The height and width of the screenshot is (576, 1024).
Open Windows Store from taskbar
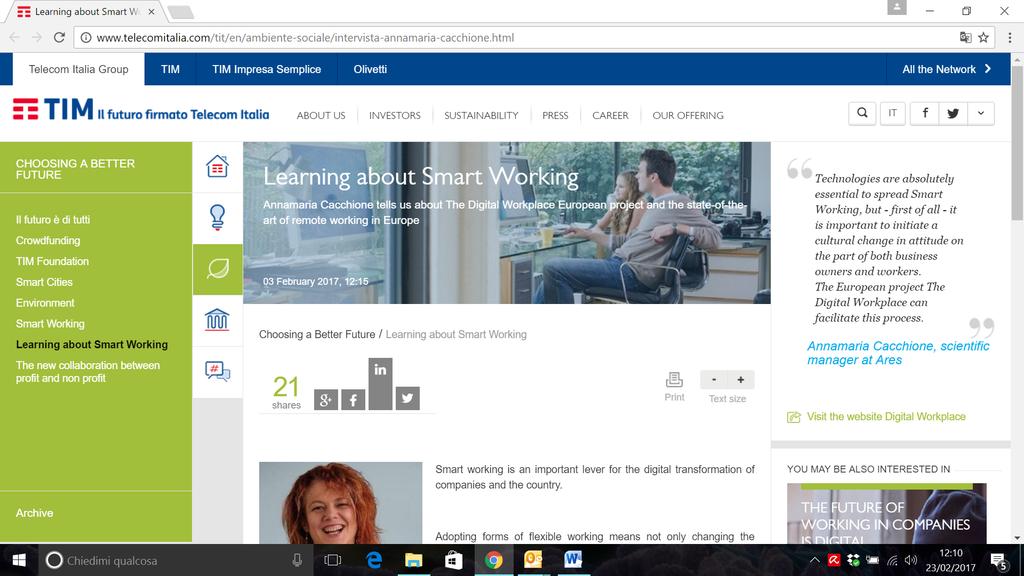coord(453,560)
